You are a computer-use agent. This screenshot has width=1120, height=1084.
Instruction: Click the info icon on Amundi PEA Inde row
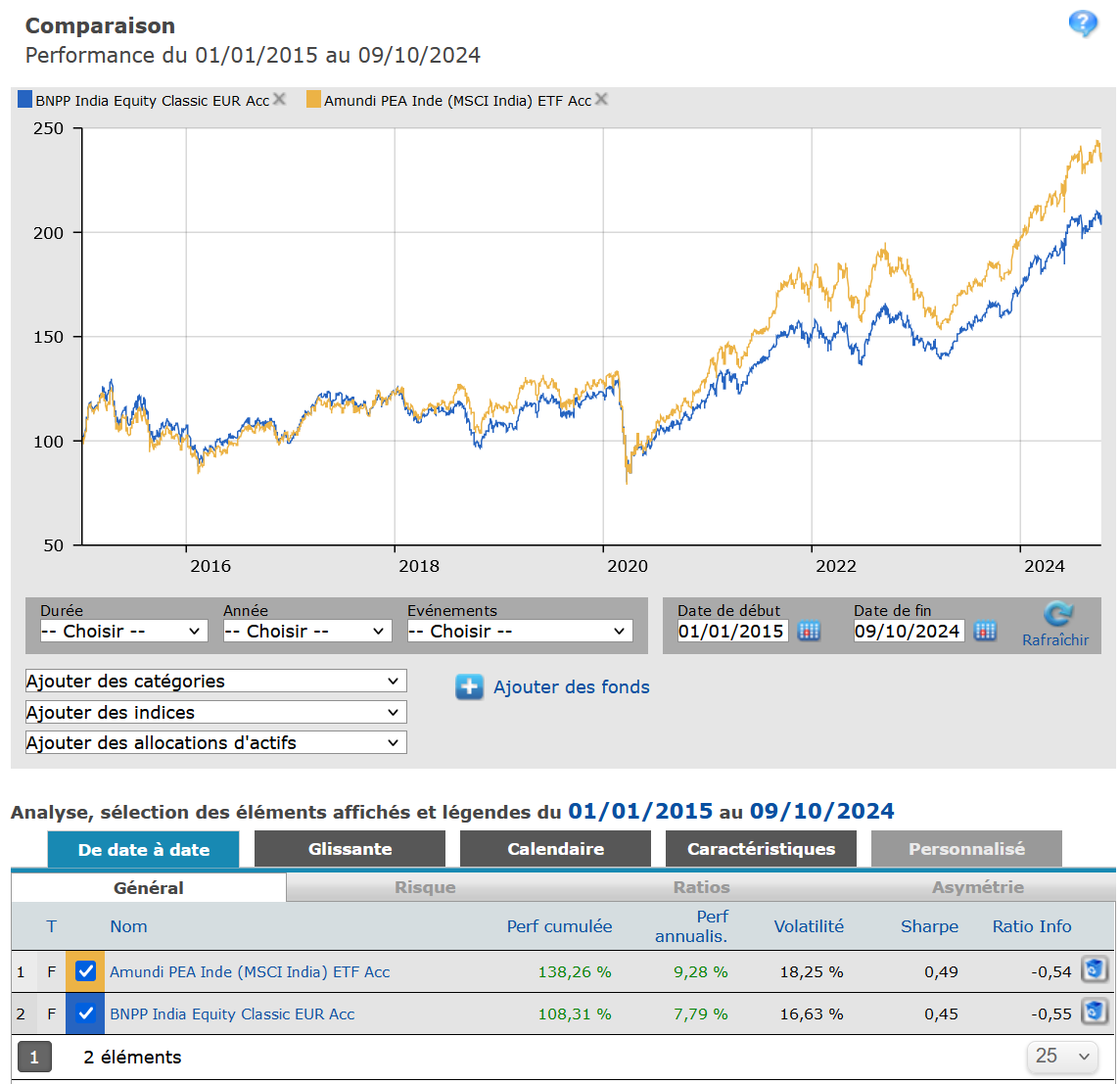pos(1095,970)
